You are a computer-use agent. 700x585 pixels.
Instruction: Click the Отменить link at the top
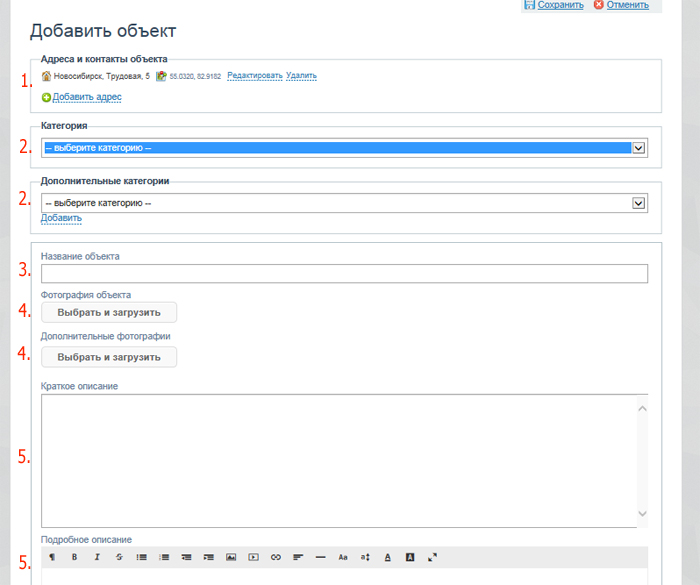click(627, 5)
